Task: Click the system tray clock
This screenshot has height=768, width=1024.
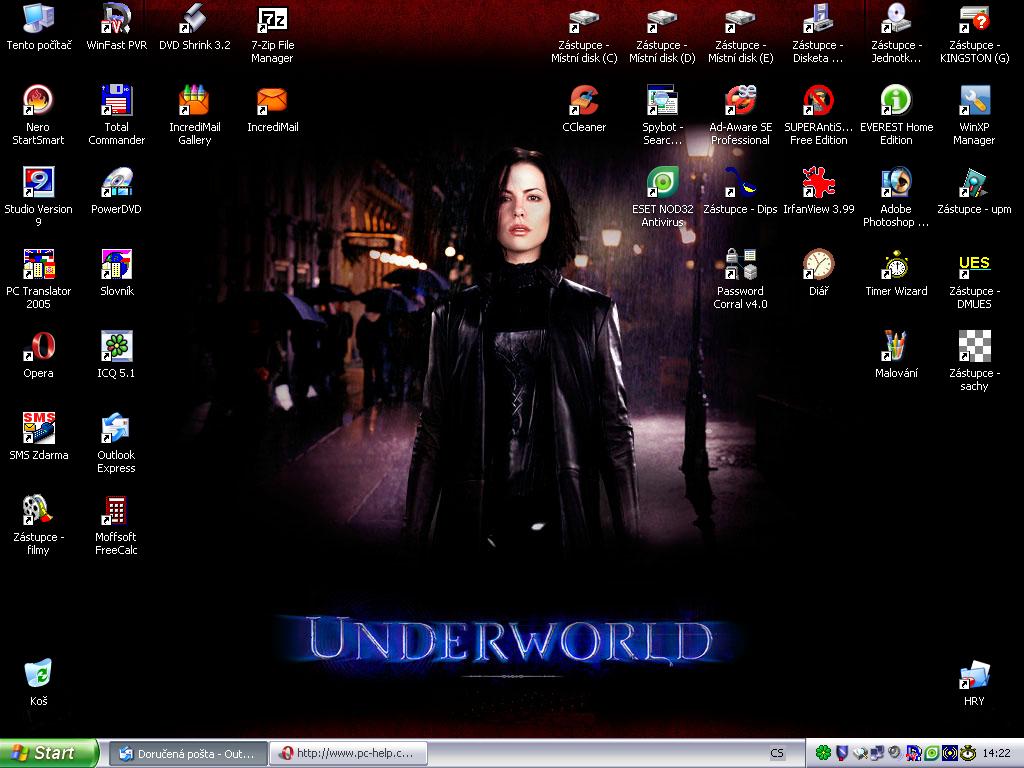Action: 996,753
